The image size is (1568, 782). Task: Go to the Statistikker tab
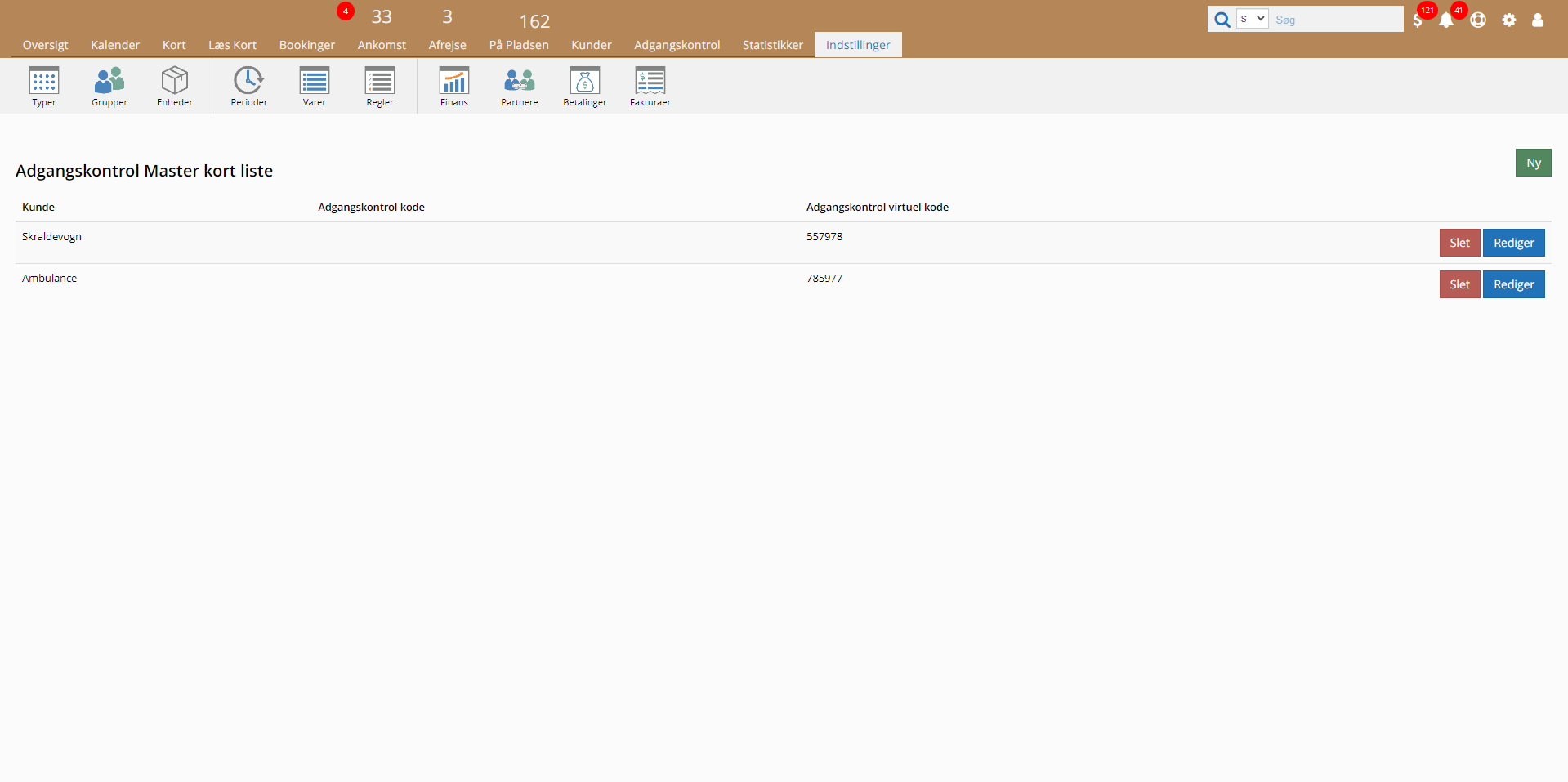[x=772, y=45]
